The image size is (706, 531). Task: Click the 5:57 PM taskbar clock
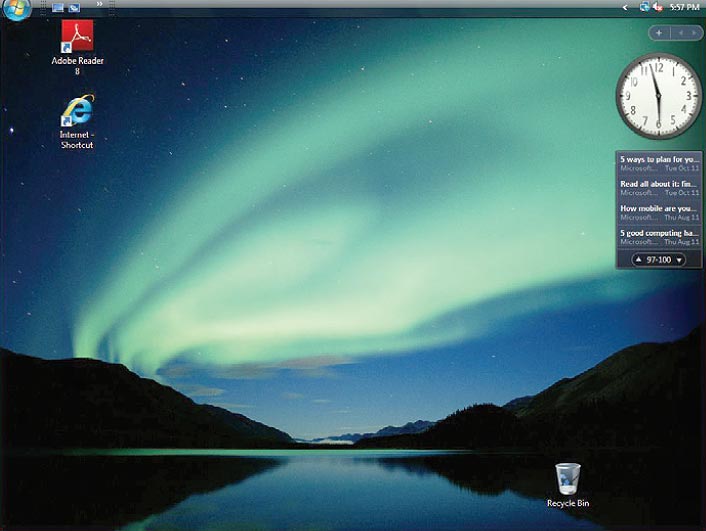[x=684, y=7]
